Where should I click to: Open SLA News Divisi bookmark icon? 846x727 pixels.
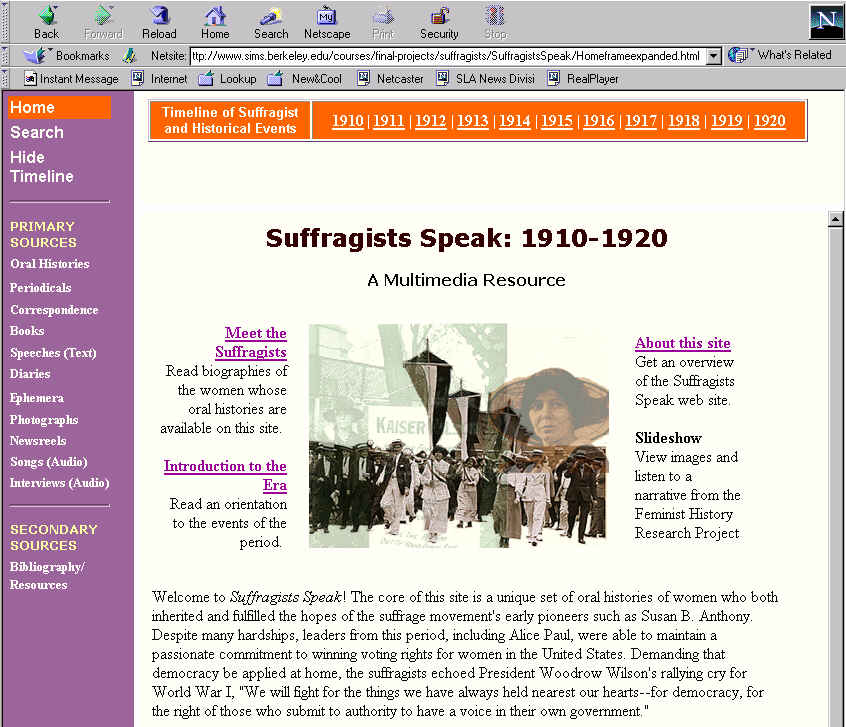(x=443, y=78)
